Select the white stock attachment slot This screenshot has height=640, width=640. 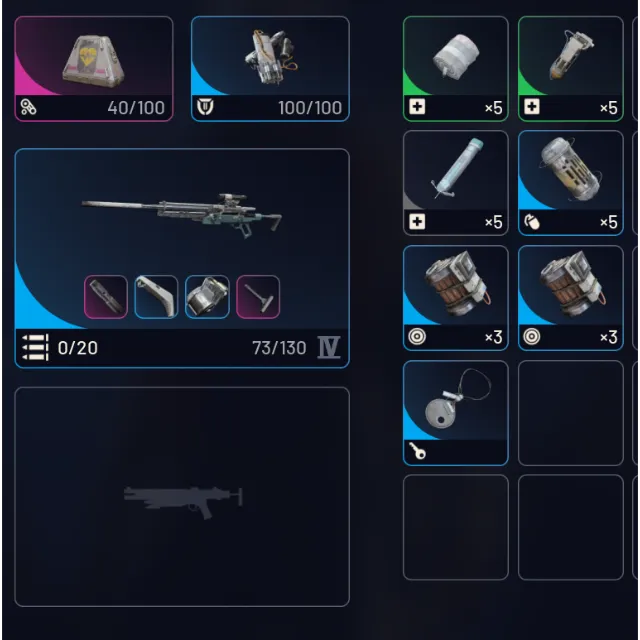click(156, 297)
